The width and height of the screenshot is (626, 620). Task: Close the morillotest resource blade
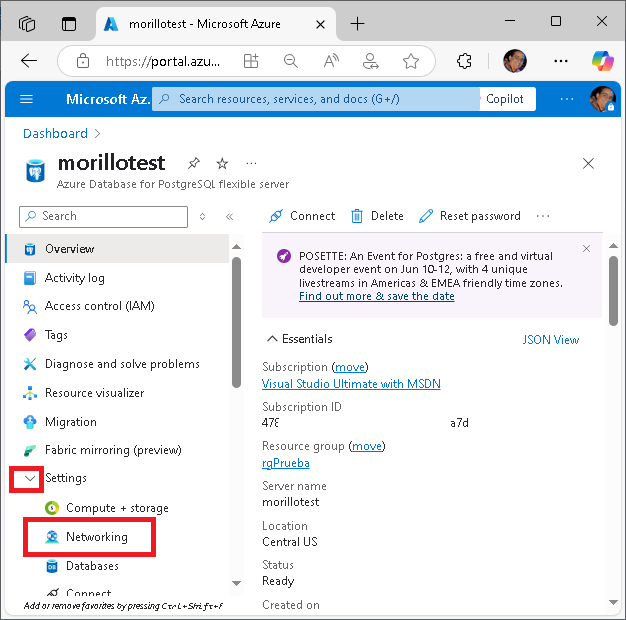point(588,163)
